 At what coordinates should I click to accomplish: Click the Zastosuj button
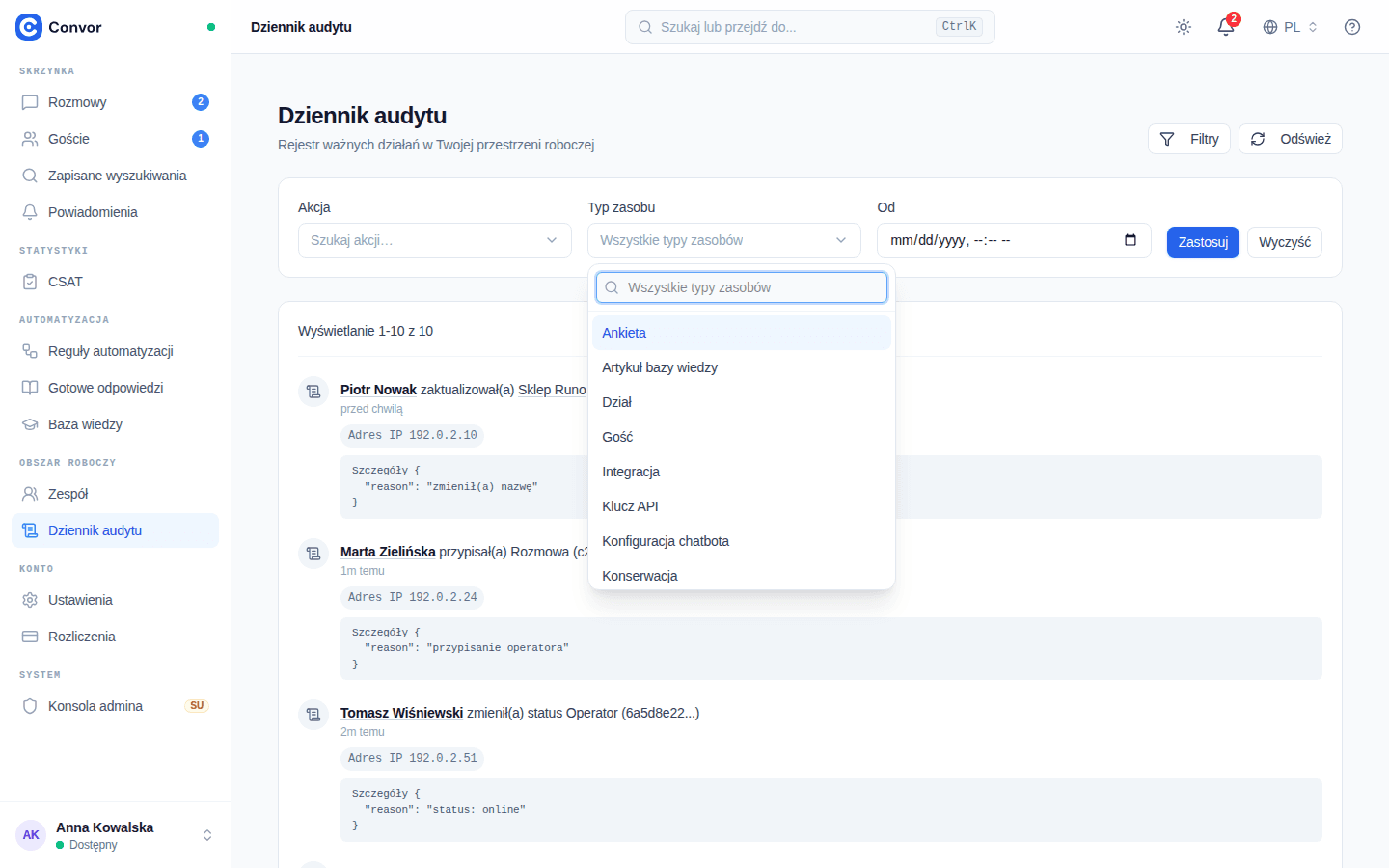pyautogui.click(x=1203, y=242)
